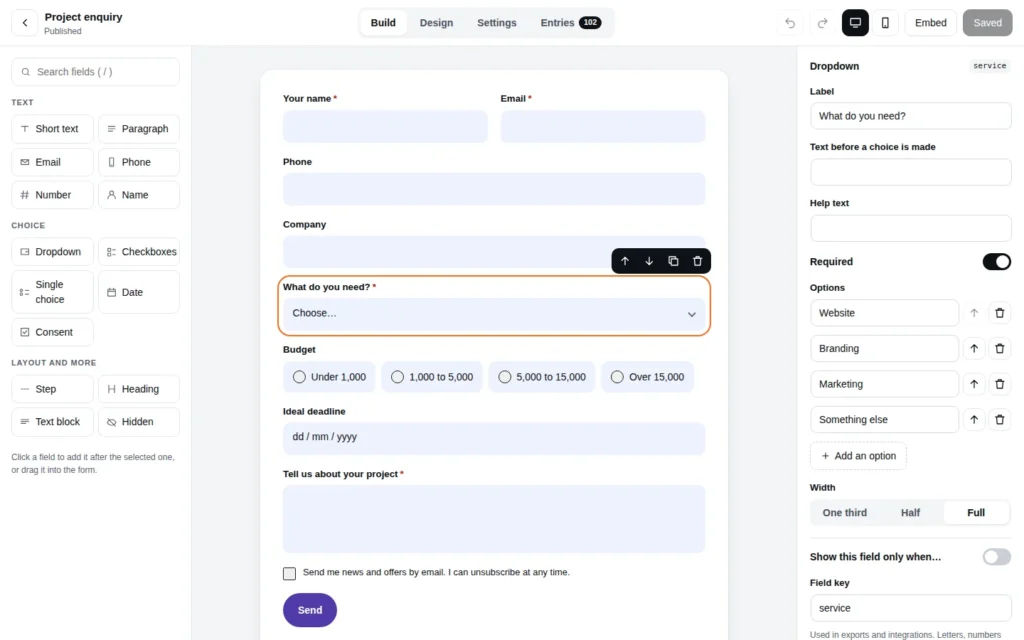Add a Text block element
This screenshot has height=640, width=1024.
click(x=52, y=422)
